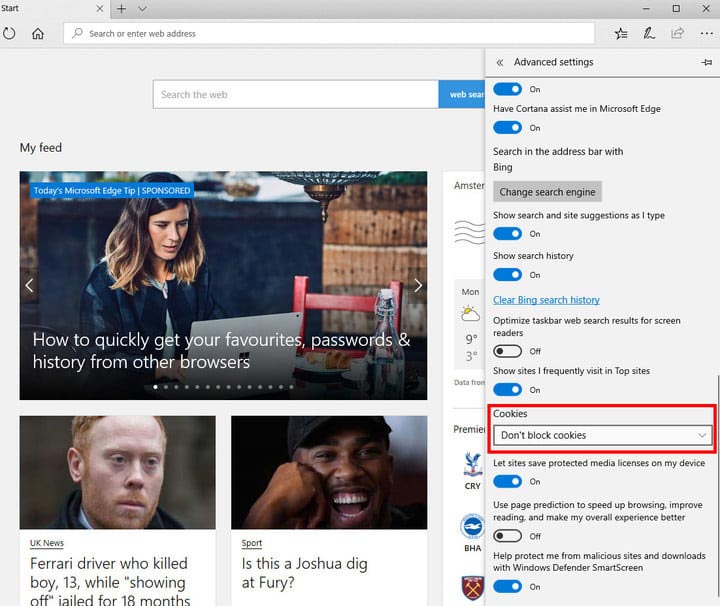Toggle Windows Defender SmartScreen switch
720x606 pixels.
tap(507, 586)
